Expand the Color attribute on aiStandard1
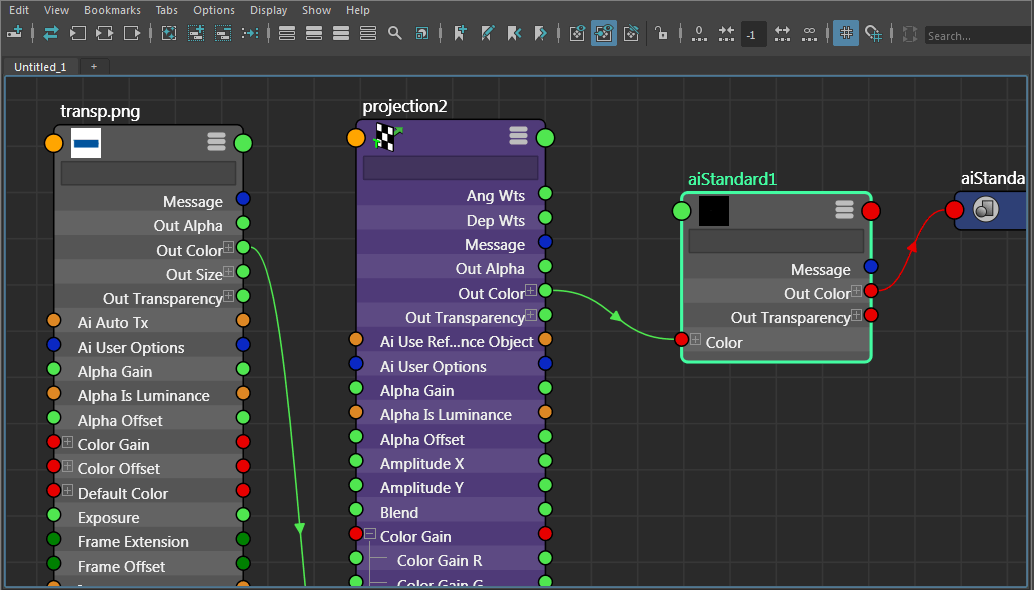Screen dimensions: 1034x590 696,341
